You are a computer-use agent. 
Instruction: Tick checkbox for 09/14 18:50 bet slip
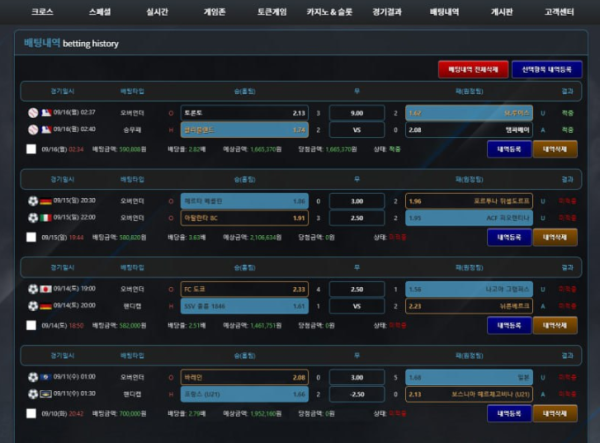pos(31,325)
